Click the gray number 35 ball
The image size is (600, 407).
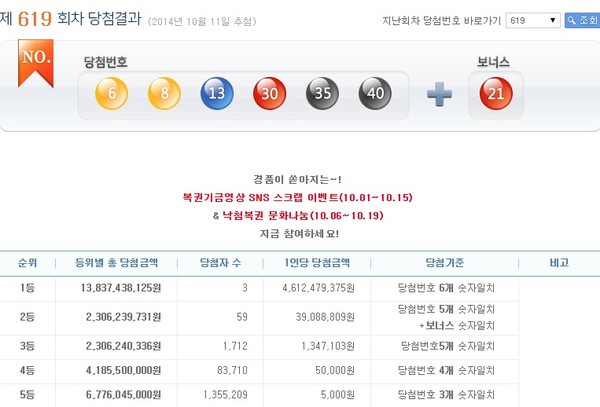pos(323,93)
